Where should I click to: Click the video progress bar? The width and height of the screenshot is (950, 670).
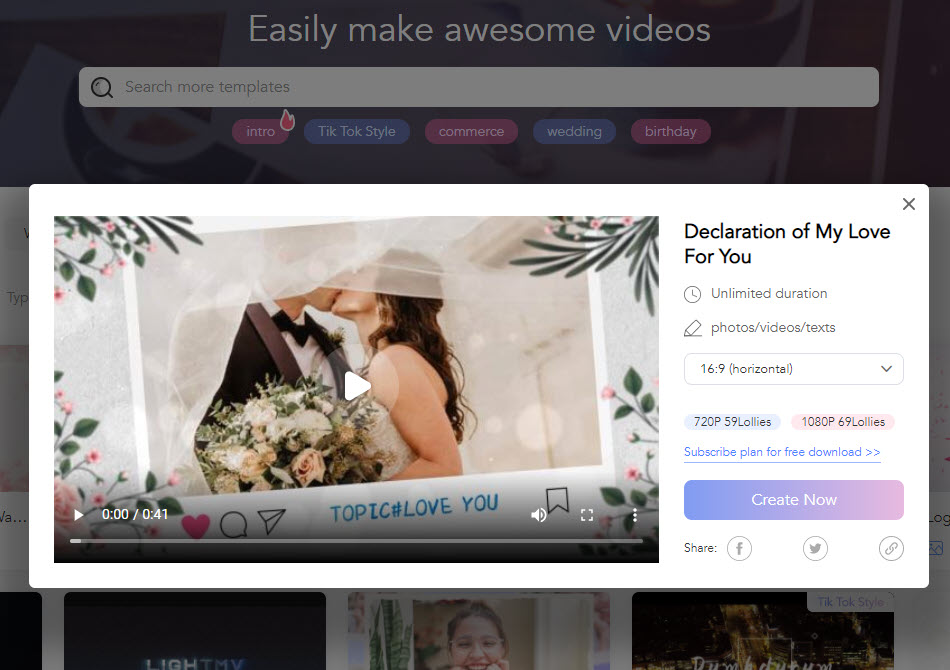(x=356, y=540)
